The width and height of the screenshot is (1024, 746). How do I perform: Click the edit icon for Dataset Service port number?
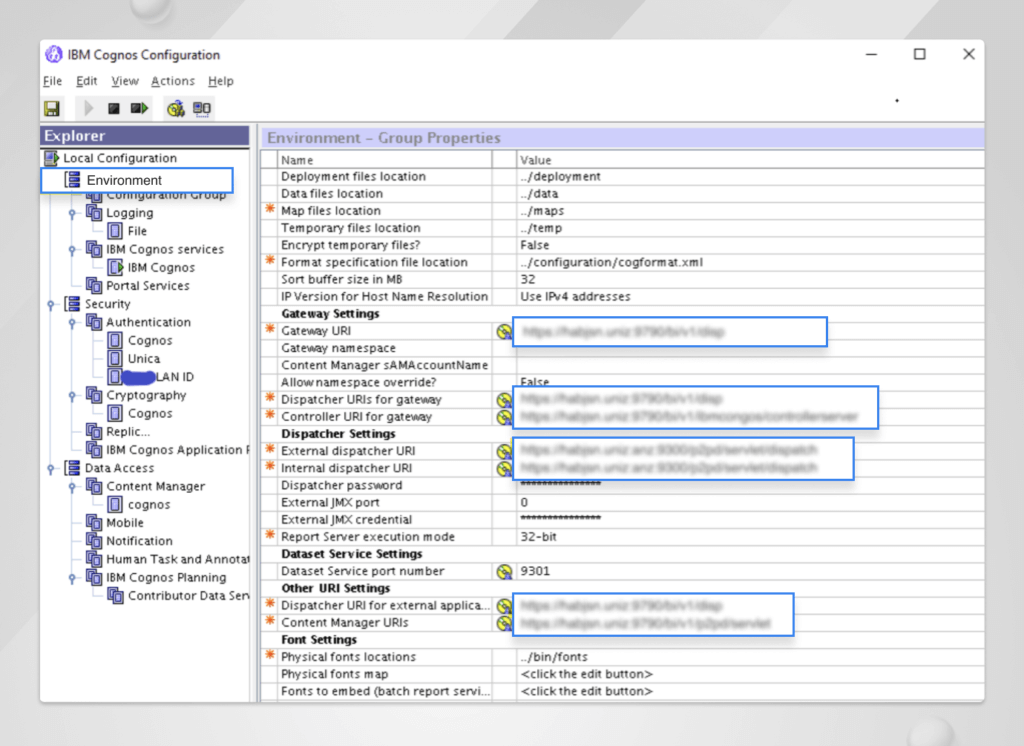click(x=502, y=570)
